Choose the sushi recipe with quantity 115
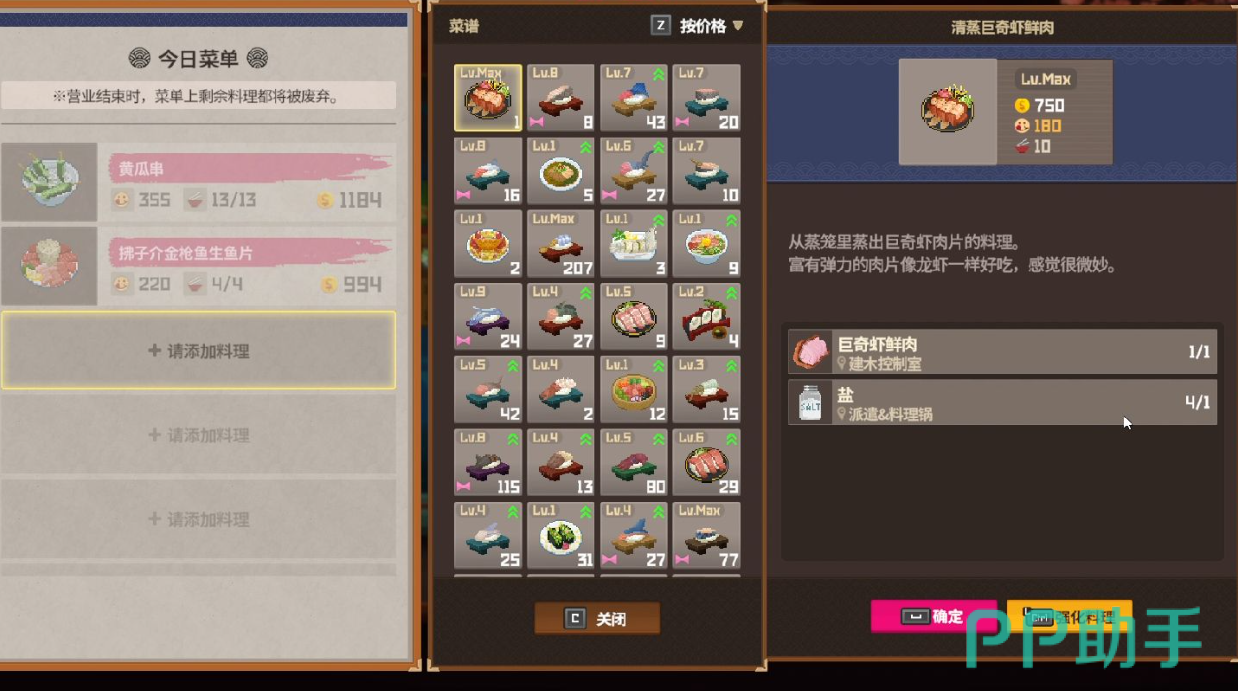Image resolution: width=1238 pixels, height=691 pixels. click(x=488, y=463)
